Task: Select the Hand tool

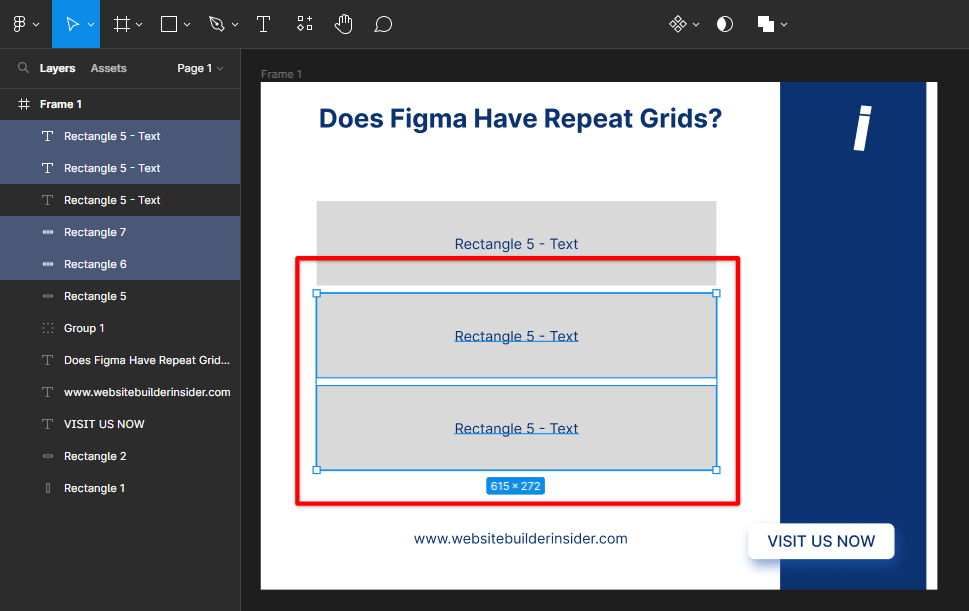Action: [344, 24]
